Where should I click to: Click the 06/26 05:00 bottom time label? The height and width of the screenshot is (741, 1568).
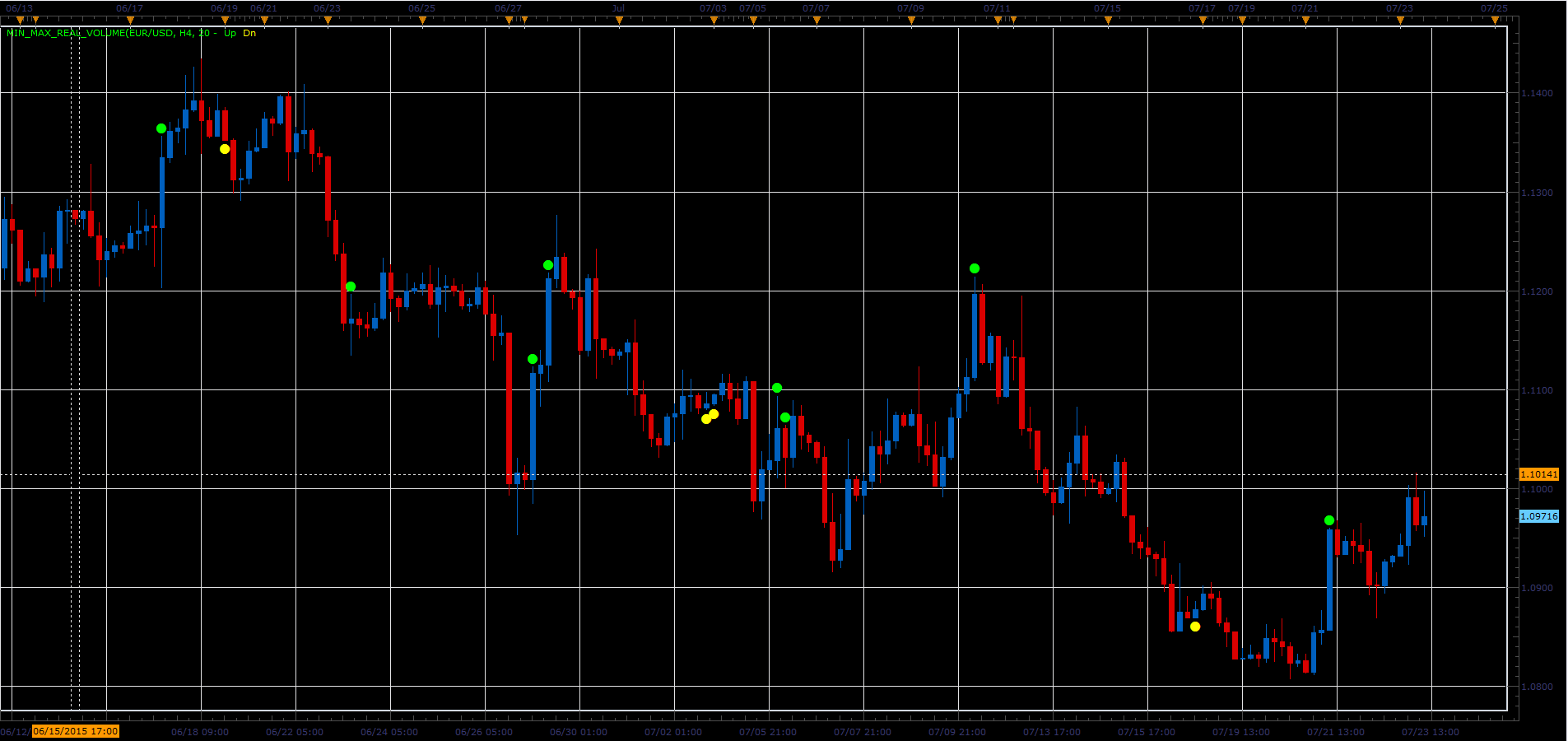pos(484,732)
